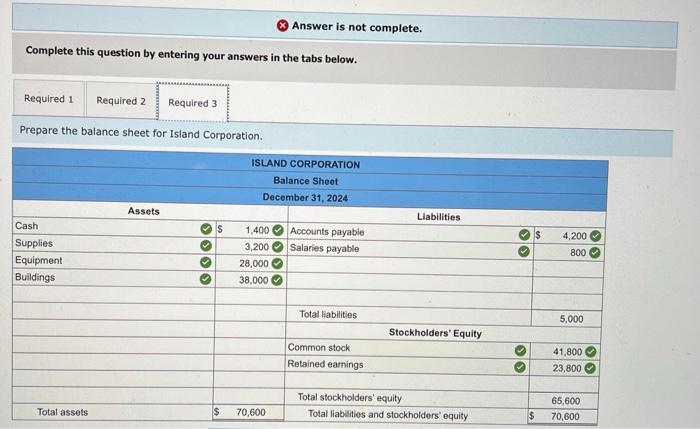Image resolution: width=700 pixels, height=429 pixels.
Task: Click the check mark after the 28,000 amount
Action: (277, 263)
